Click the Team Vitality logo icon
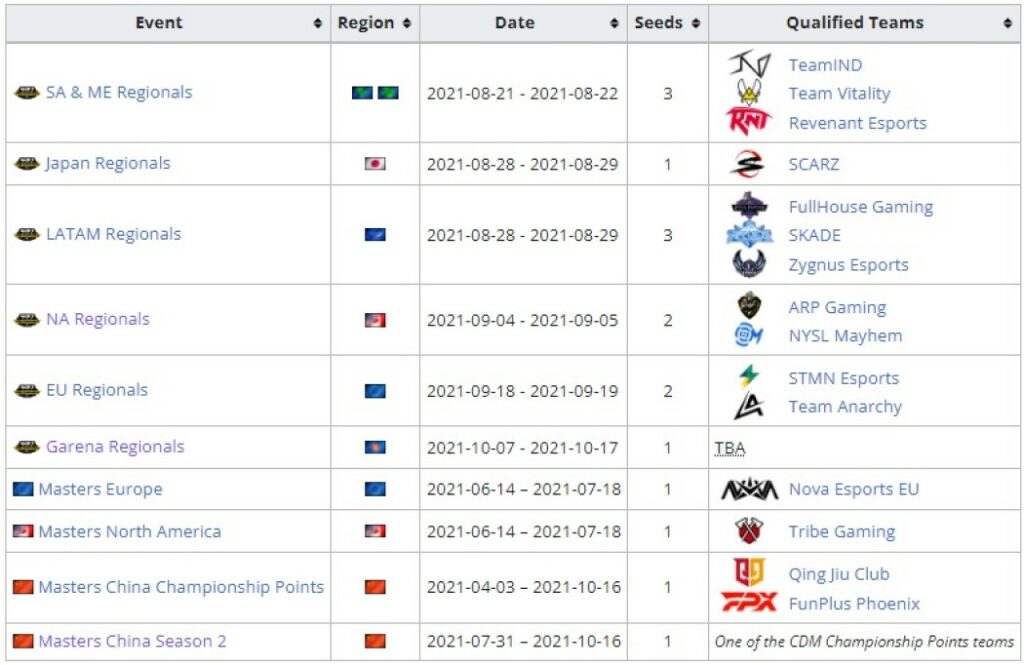This screenshot has height=665, width=1024. tap(749, 93)
